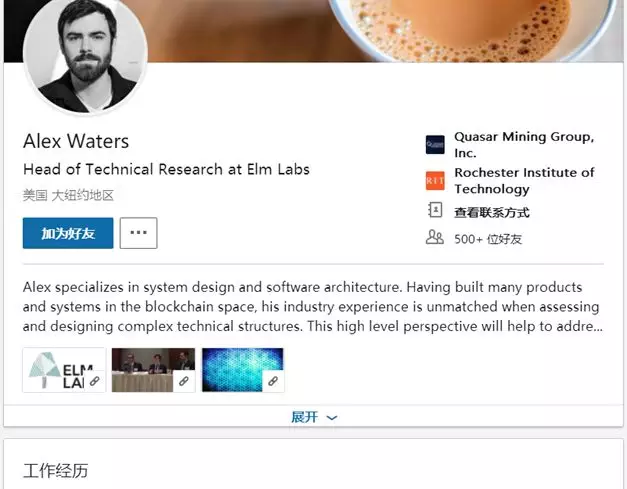The width and height of the screenshot is (627, 489).
Task: Expand the profile summary with 展开
Action: tap(305, 417)
